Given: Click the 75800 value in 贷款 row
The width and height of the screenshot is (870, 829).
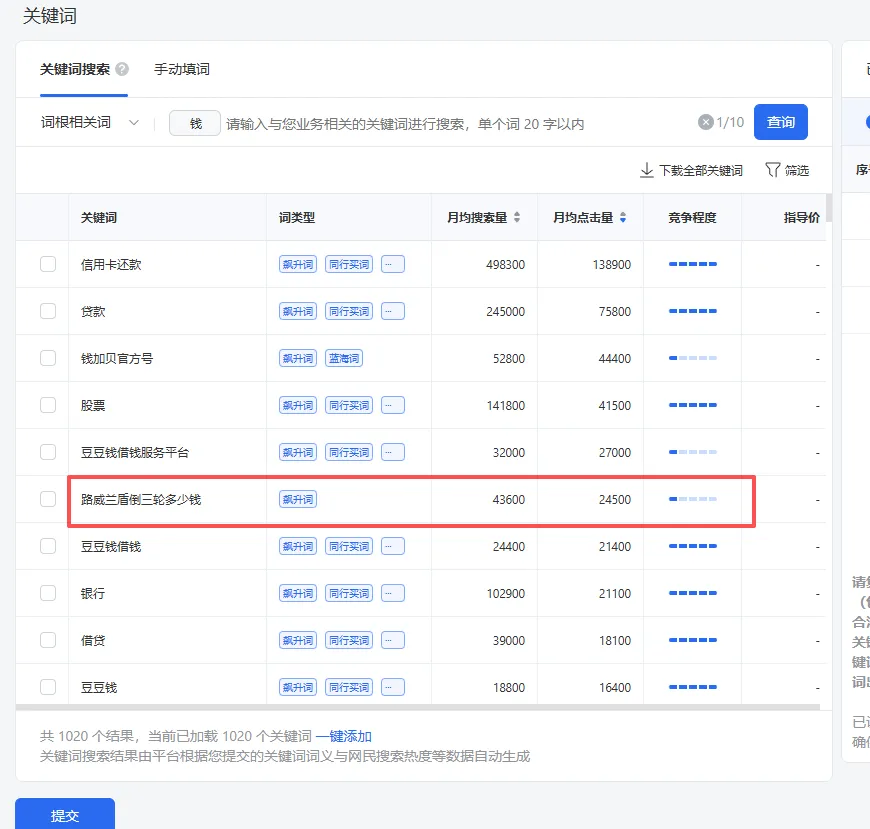Looking at the screenshot, I should [x=615, y=312].
